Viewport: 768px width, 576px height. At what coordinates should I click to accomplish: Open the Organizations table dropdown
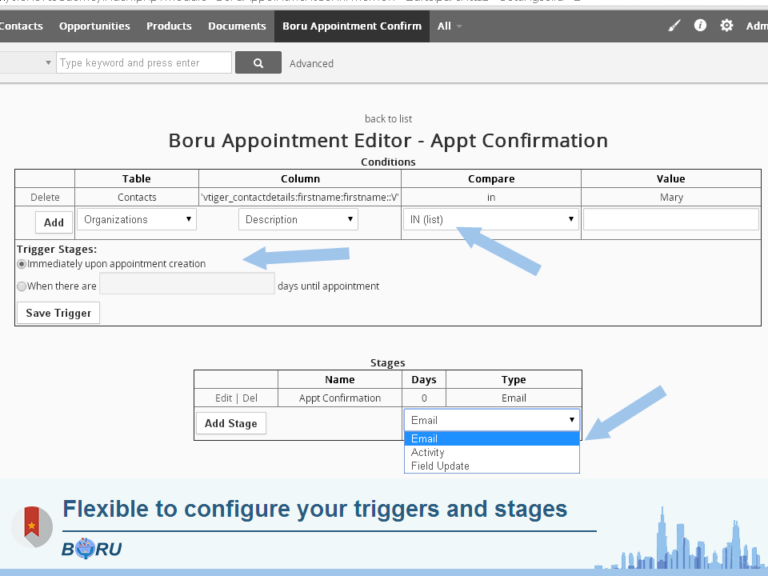(137, 219)
